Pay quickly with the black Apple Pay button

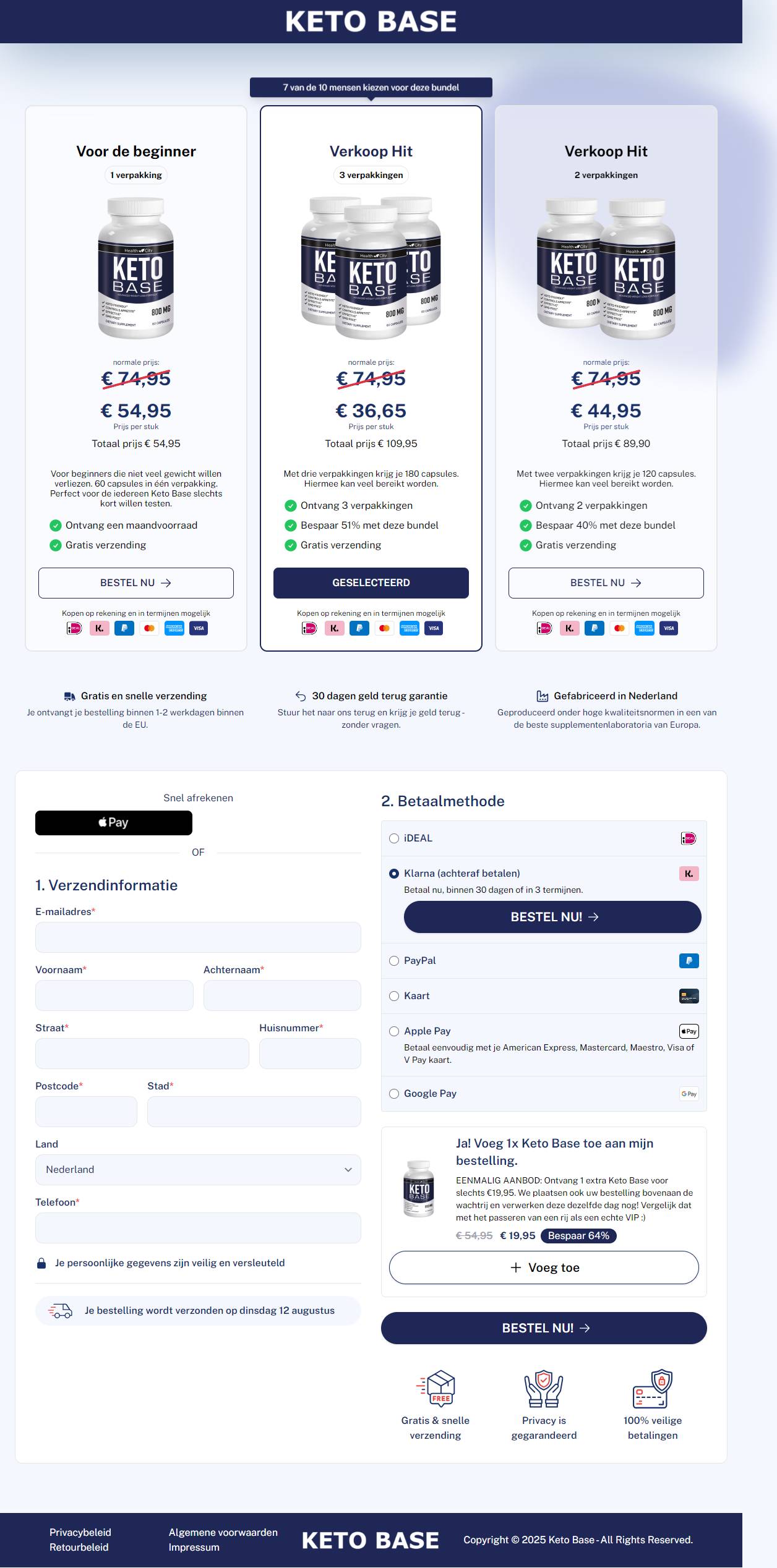click(x=114, y=823)
